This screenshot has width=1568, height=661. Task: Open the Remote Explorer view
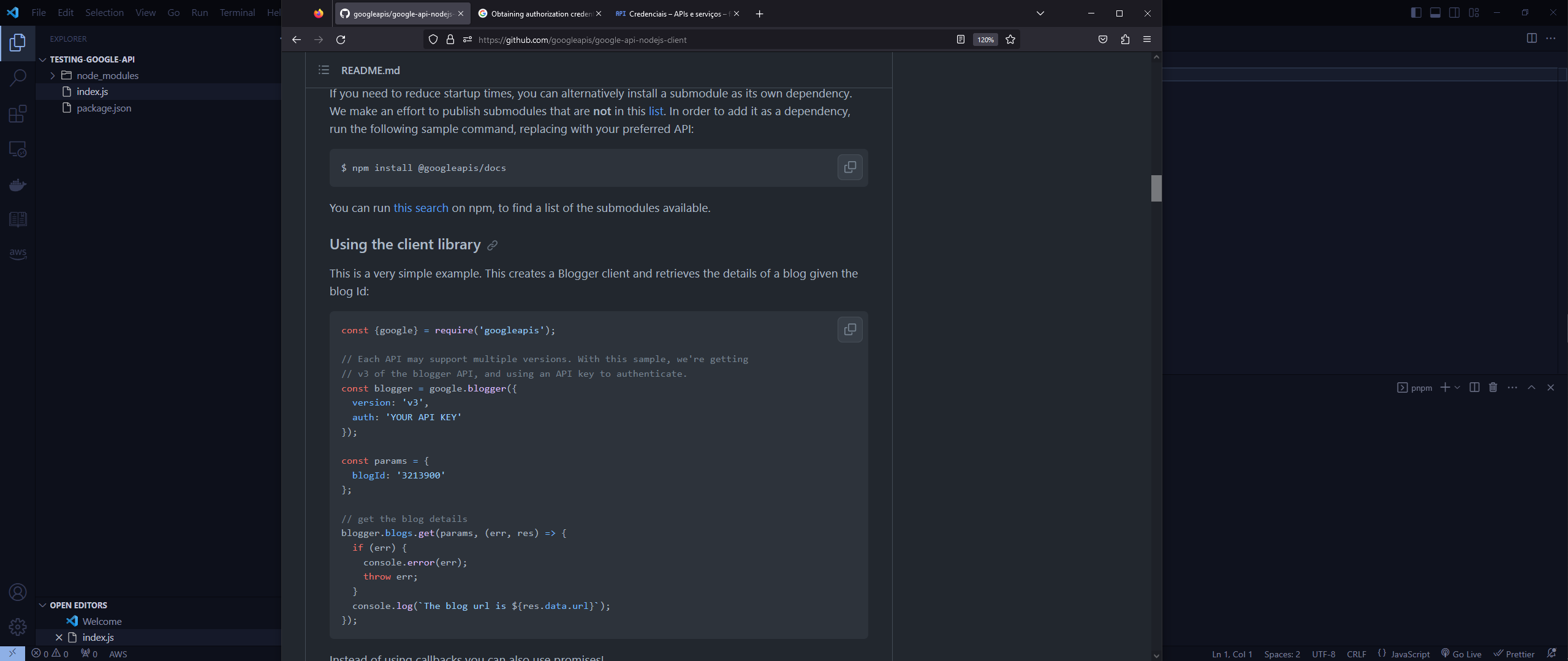click(18, 149)
